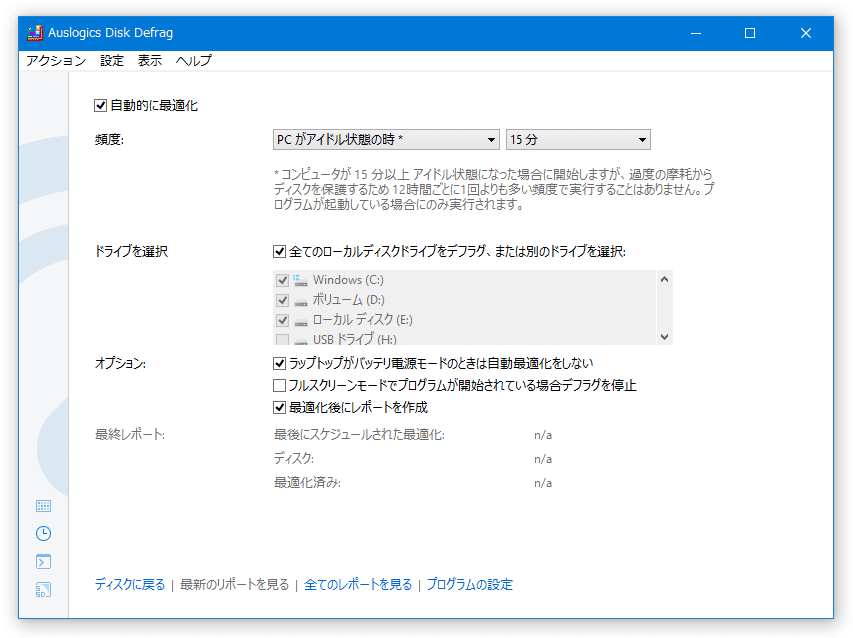Click the ローカル ディスク (E:) label

[x=363, y=320]
